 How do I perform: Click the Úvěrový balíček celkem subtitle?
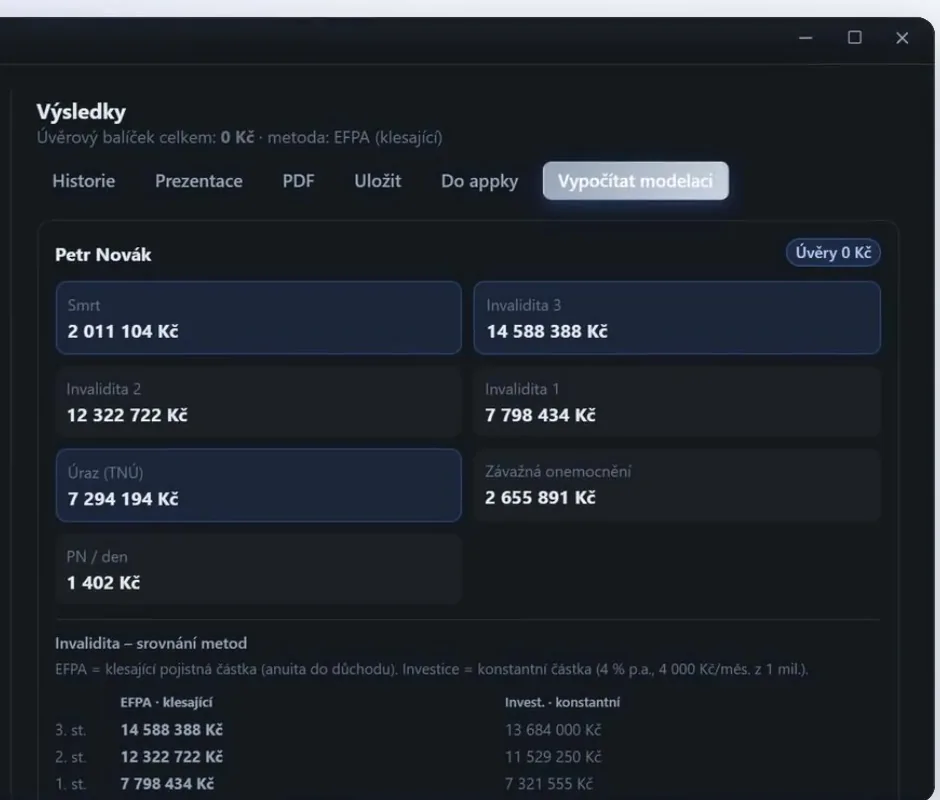point(239,137)
